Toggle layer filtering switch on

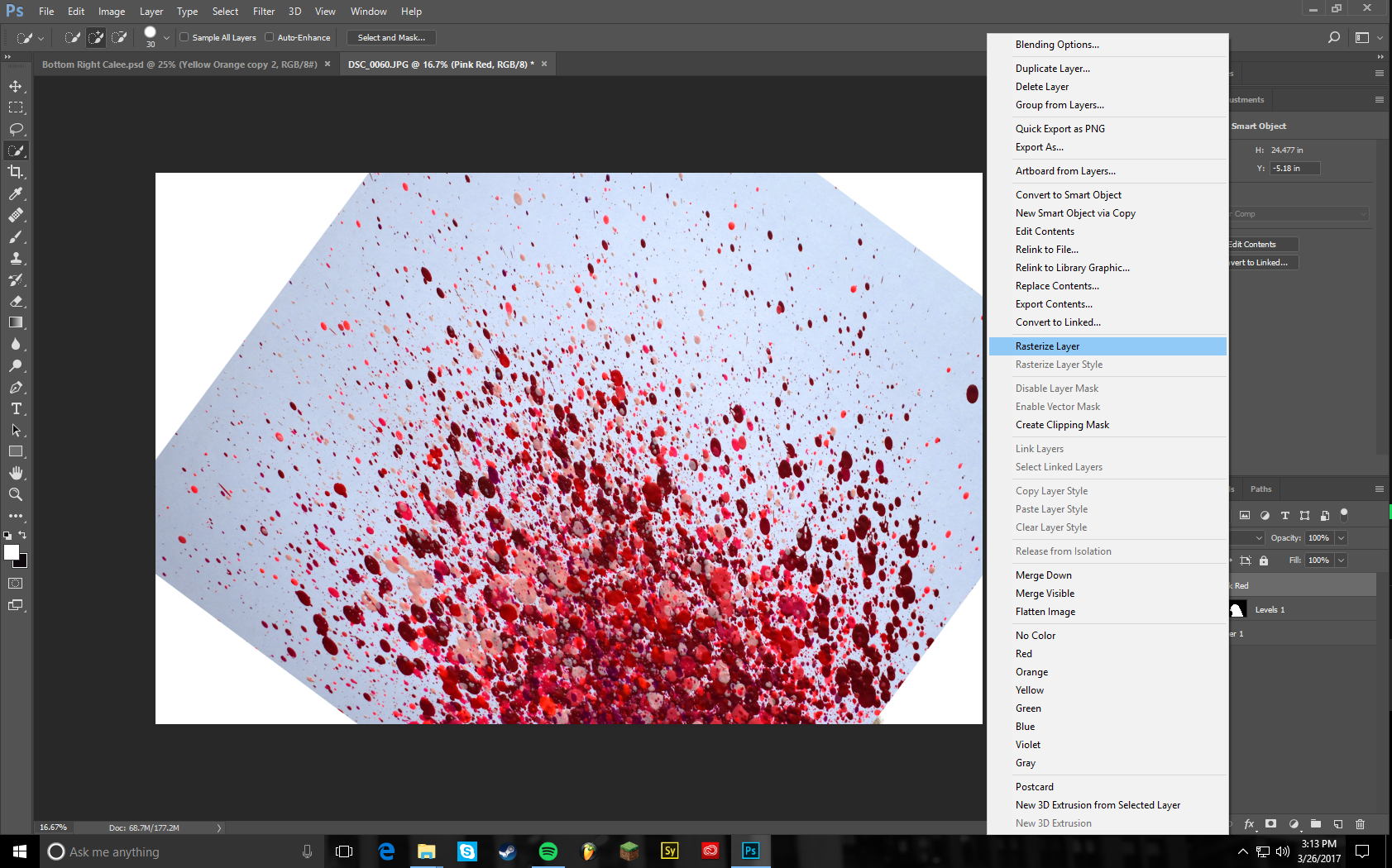[x=1344, y=514]
